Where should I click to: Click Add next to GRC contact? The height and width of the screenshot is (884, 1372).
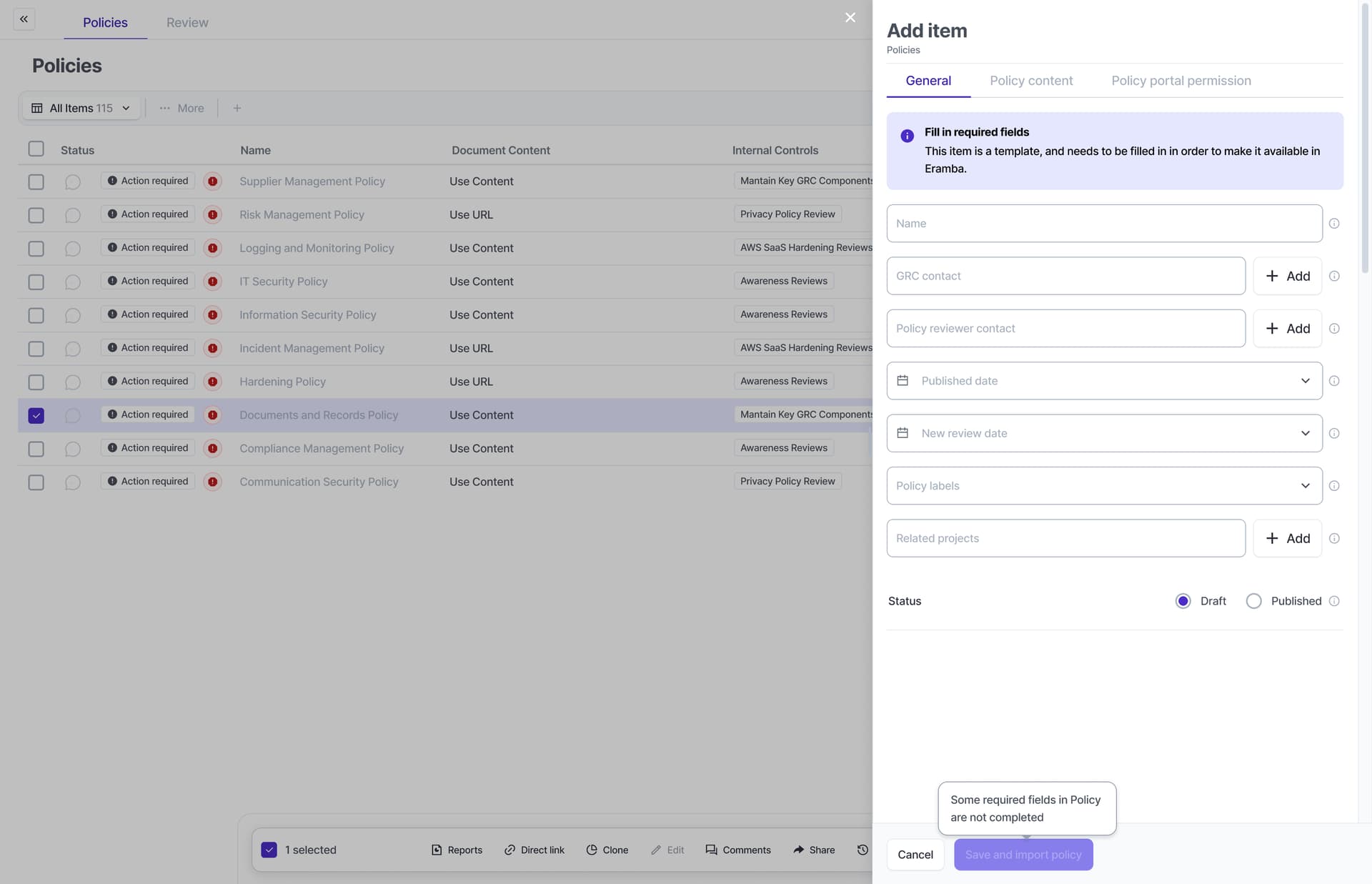point(1287,276)
